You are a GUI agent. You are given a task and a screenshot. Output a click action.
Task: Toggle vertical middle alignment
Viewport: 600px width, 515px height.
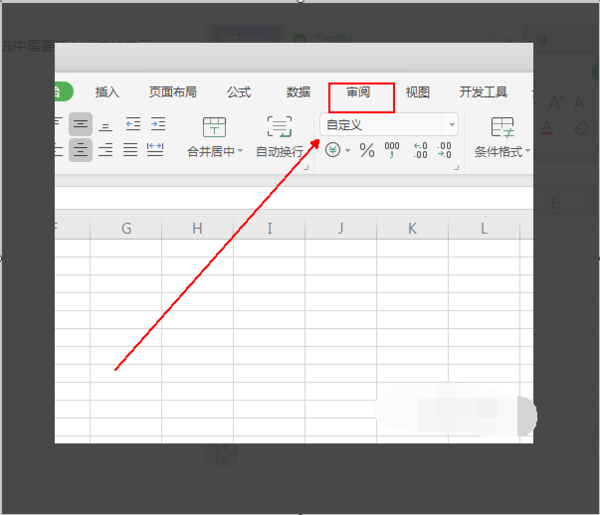coord(80,124)
